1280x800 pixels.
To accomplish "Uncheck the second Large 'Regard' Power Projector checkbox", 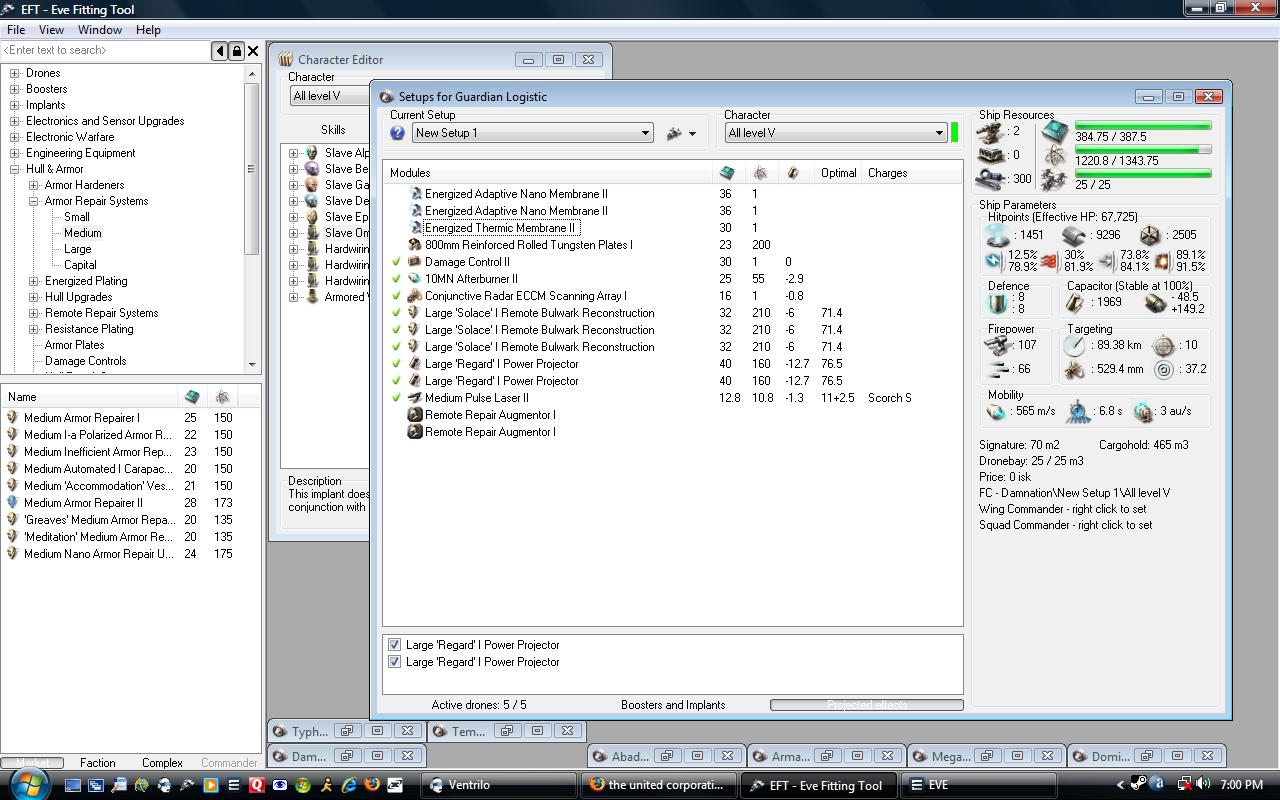I will [394, 662].
